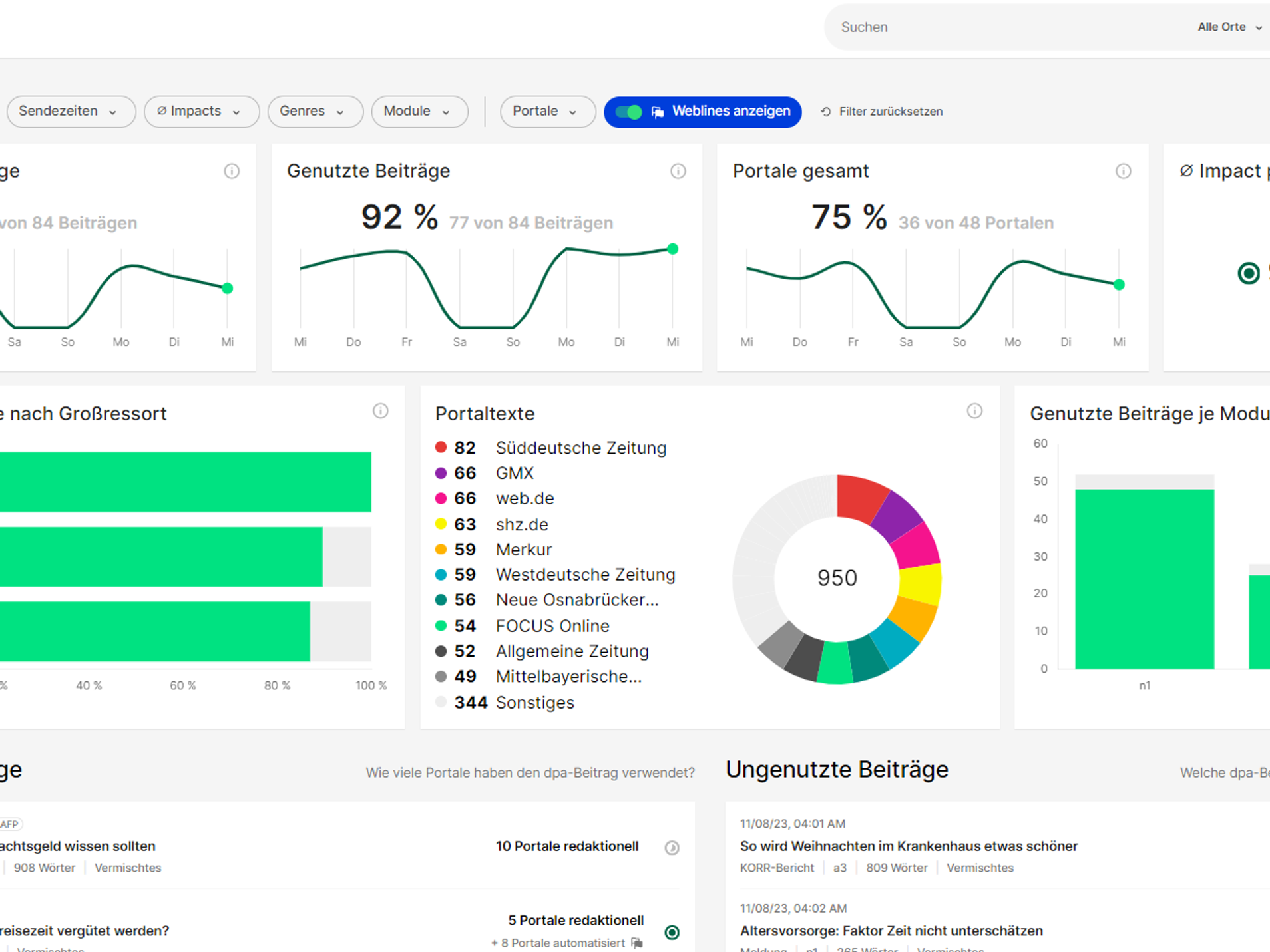1270x952 pixels.
Task: Open the Module filter menu
Action: (x=420, y=112)
